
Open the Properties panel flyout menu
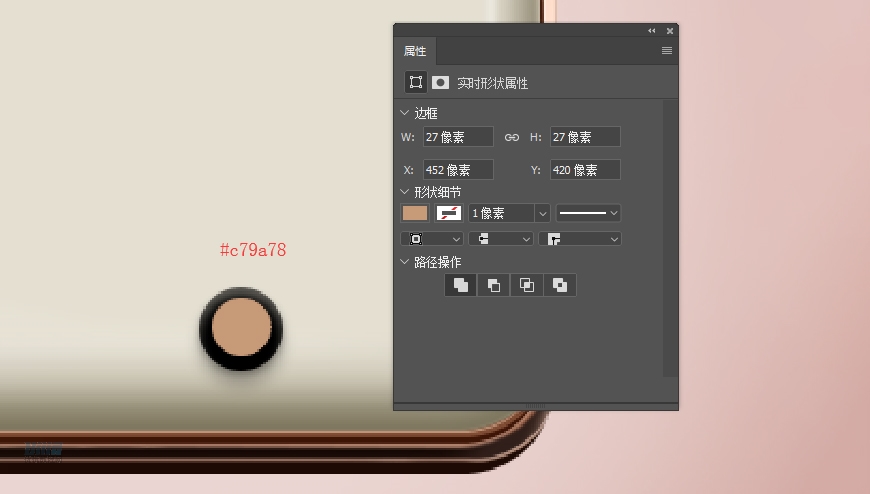pos(667,50)
